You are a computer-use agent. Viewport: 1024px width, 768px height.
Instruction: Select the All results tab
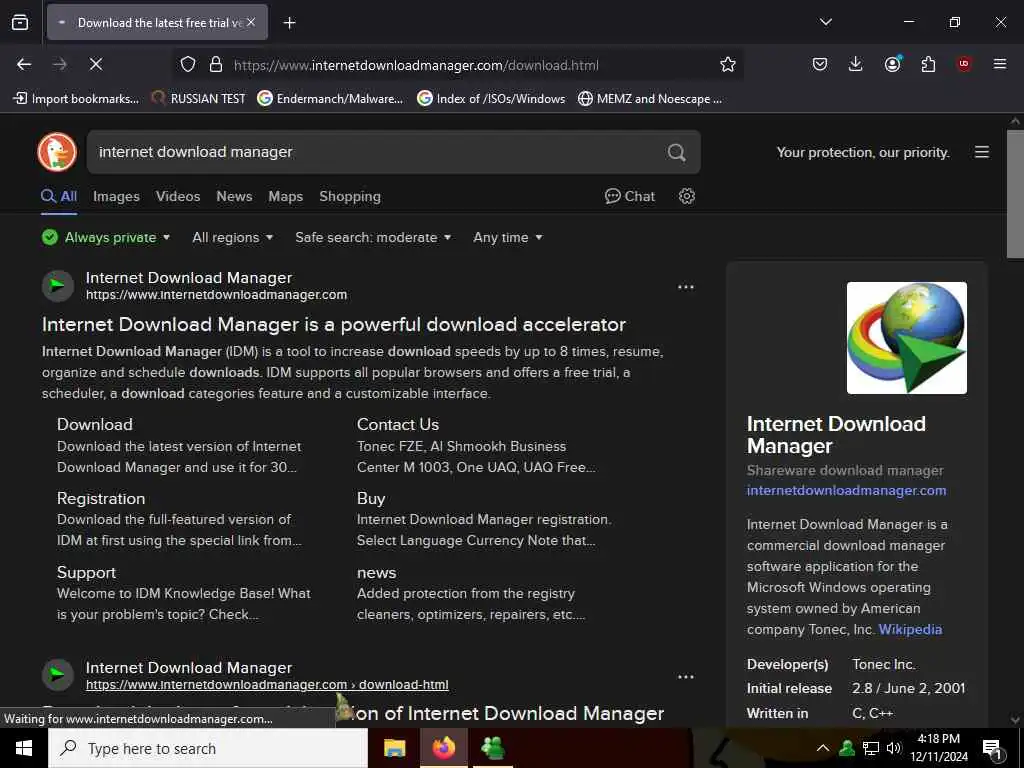pyautogui.click(x=59, y=196)
